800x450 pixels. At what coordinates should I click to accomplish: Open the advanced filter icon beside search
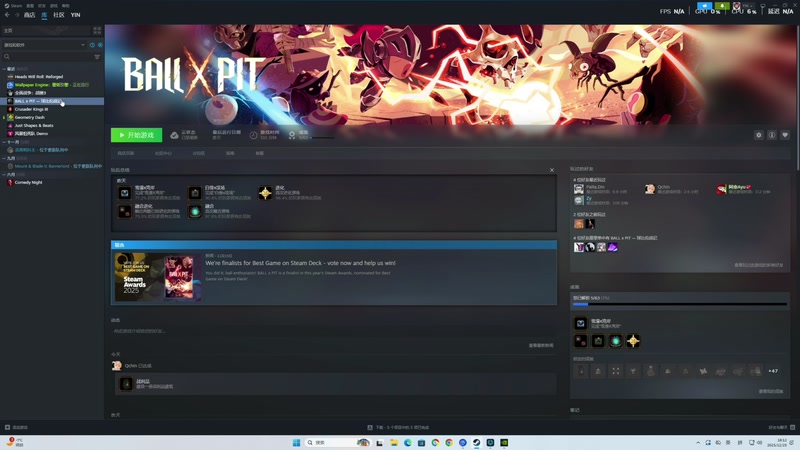(97, 57)
